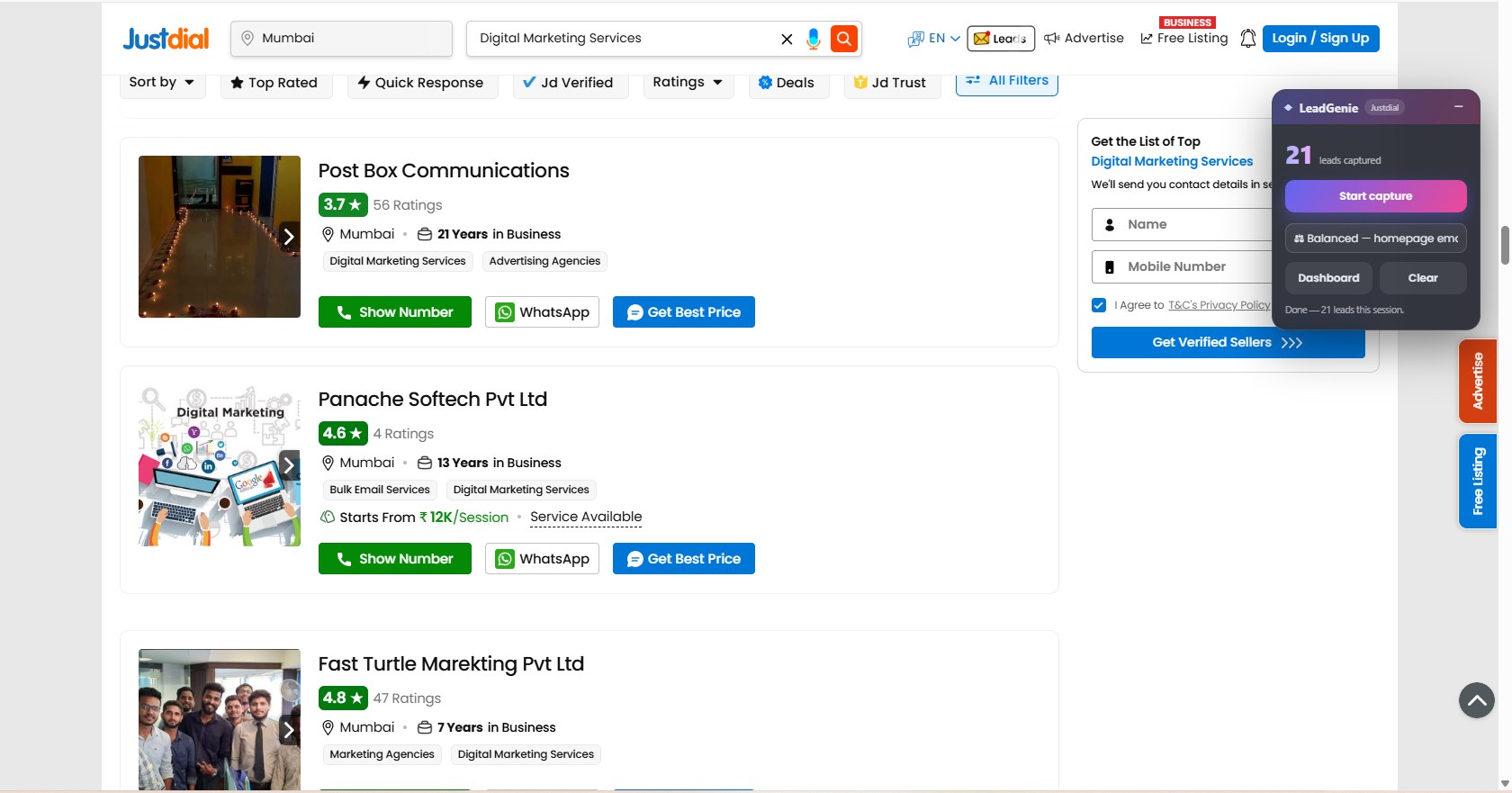This screenshot has width=1512, height=793.
Task: Show Number for Panache Softech Pvt Ltd
Action: coord(395,559)
